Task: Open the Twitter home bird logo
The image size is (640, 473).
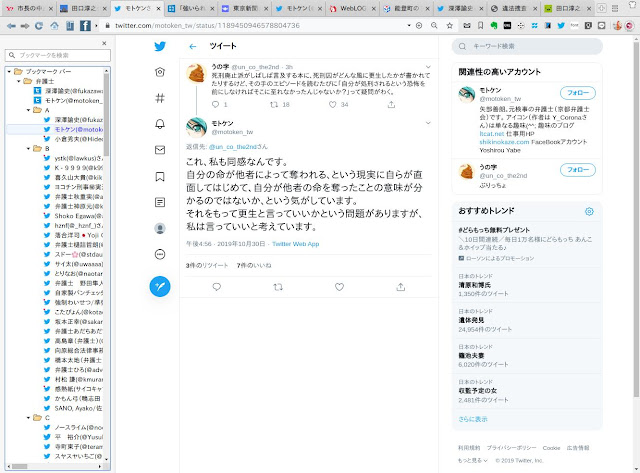Action: coord(160,46)
